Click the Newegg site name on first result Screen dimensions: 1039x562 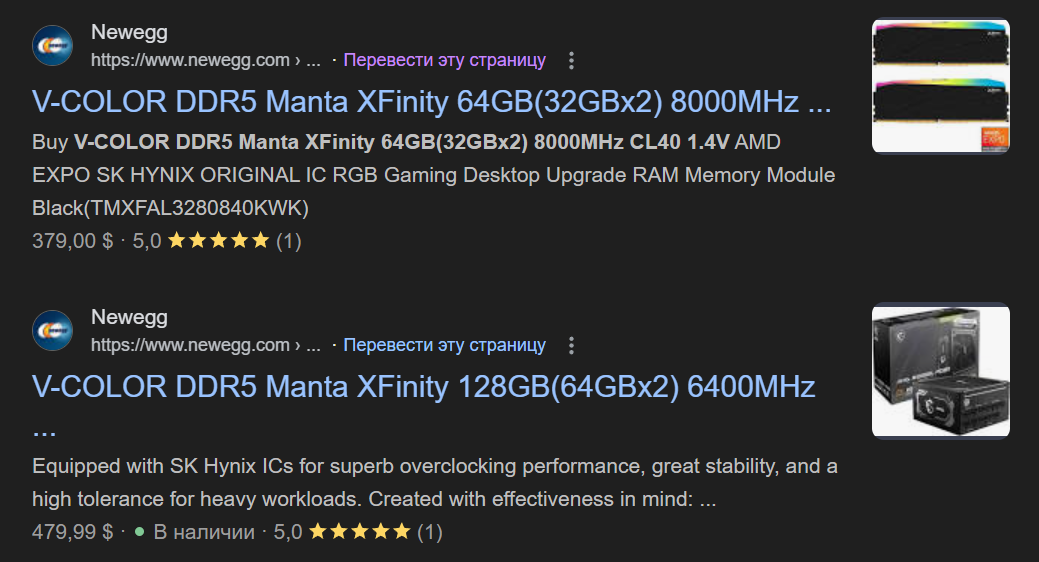coord(129,32)
